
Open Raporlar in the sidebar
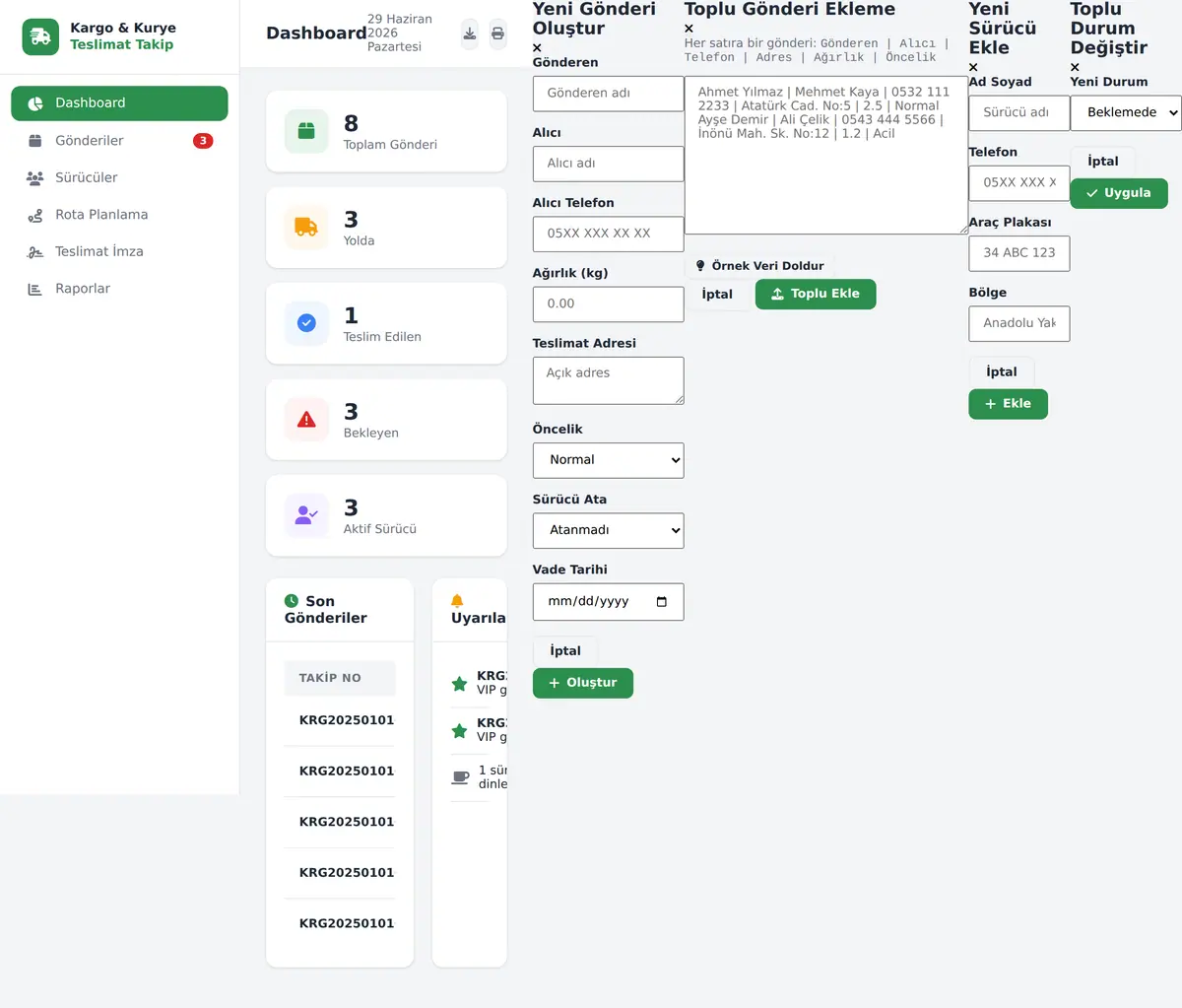[x=119, y=289]
